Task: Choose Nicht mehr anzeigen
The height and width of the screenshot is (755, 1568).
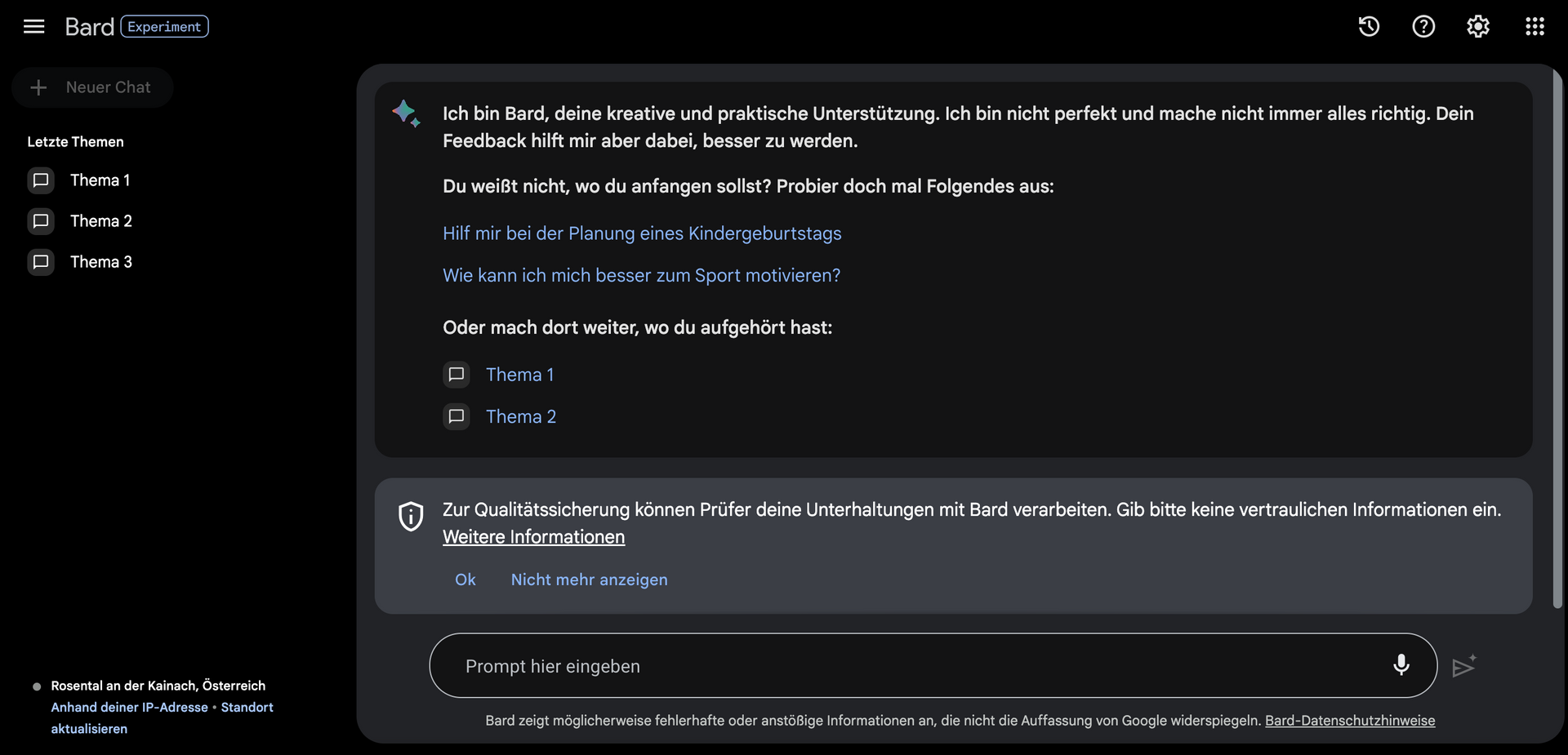Action: (589, 580)
